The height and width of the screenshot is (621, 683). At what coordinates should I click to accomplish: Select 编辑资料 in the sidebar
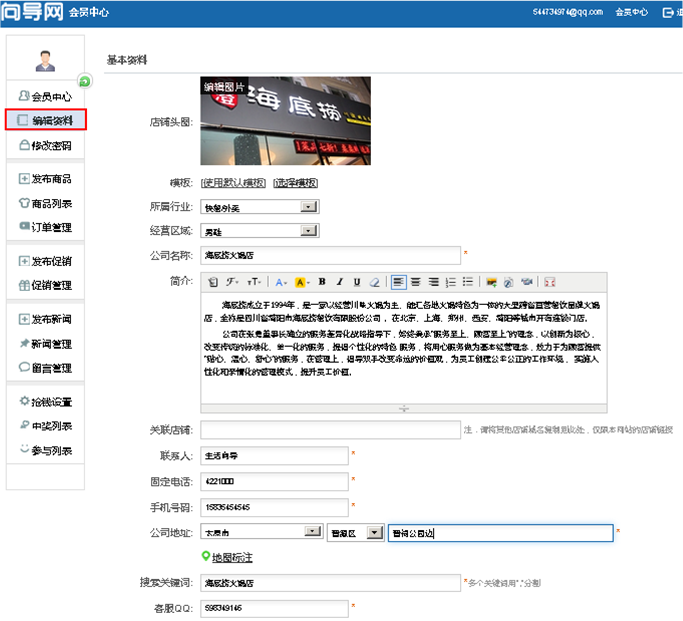coord(46,120)
